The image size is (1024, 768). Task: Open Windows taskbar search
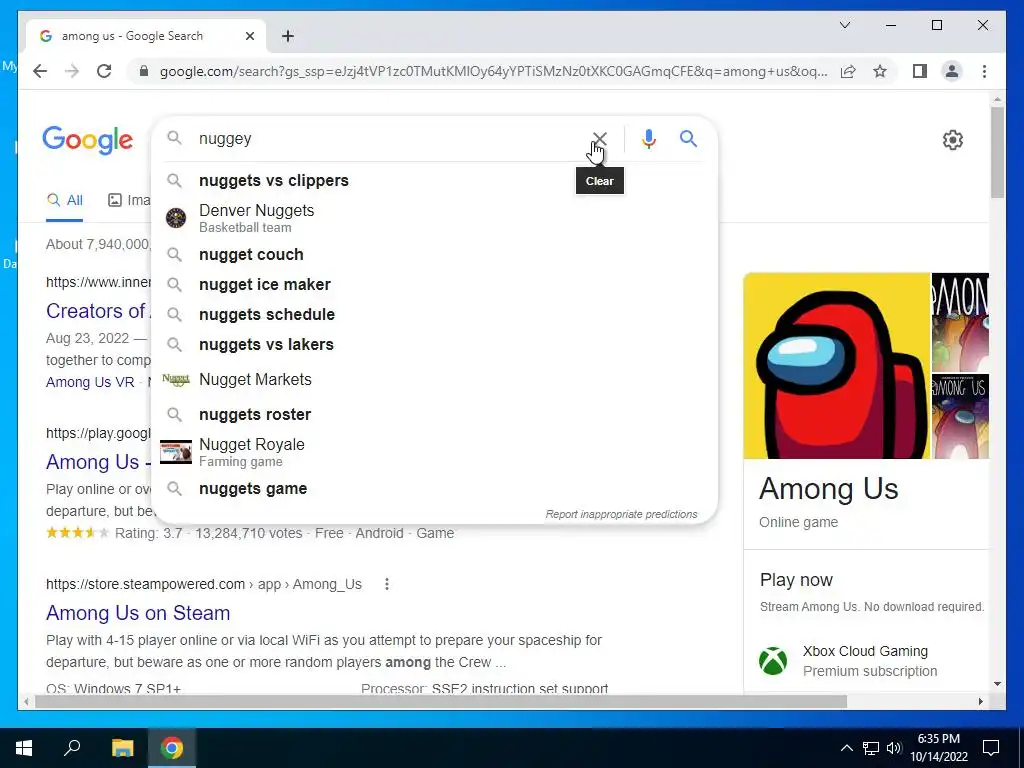72,748
